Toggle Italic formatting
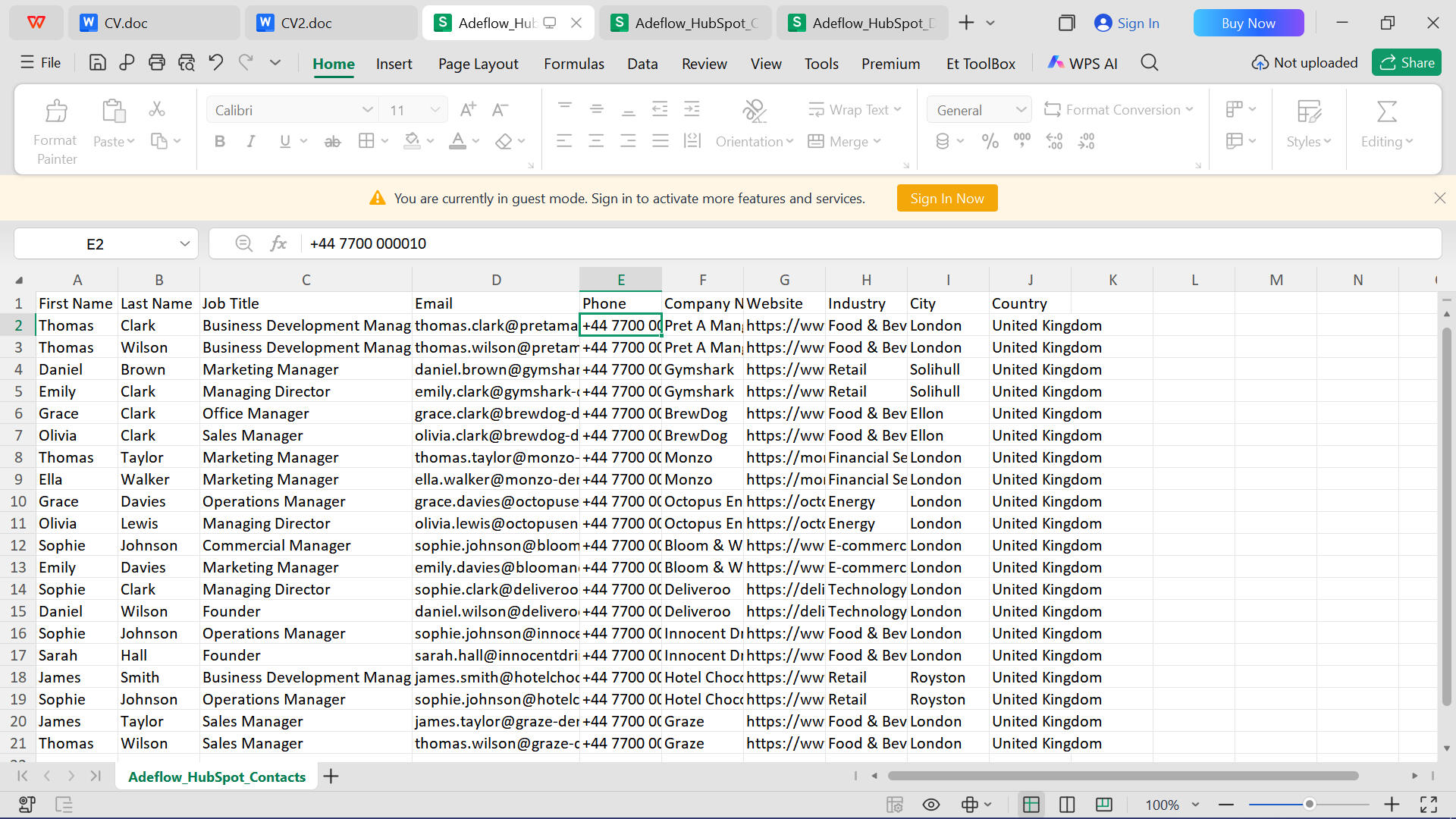The width and height of the screenshot is (1456, 819). [250, 142]
